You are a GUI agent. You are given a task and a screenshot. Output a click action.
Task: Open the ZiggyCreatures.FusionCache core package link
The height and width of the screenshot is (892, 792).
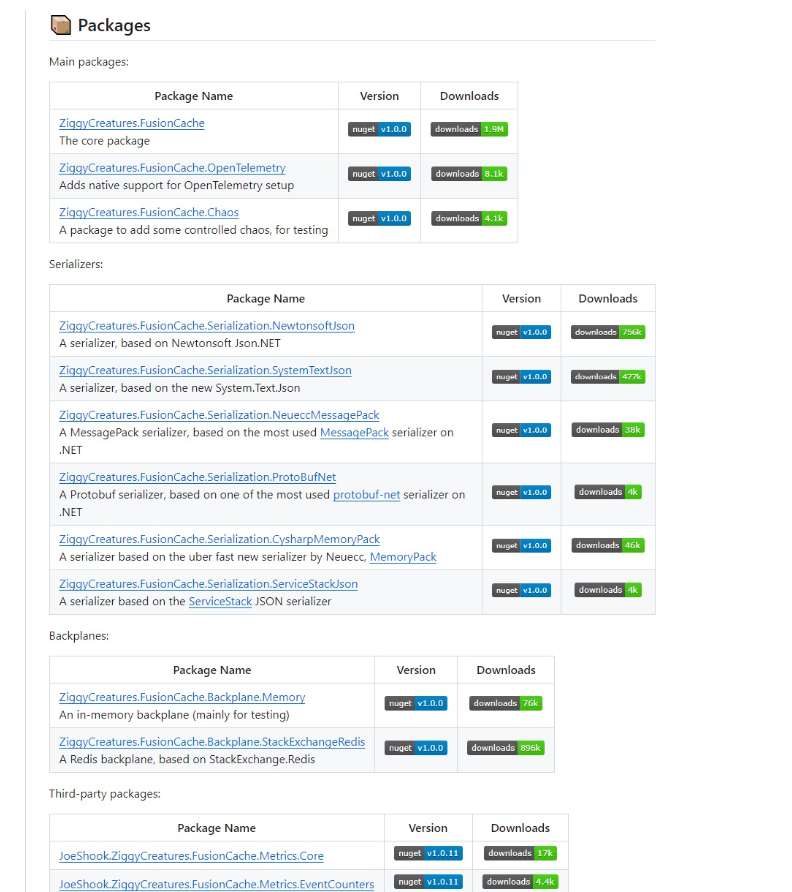[x=131, y=123]
